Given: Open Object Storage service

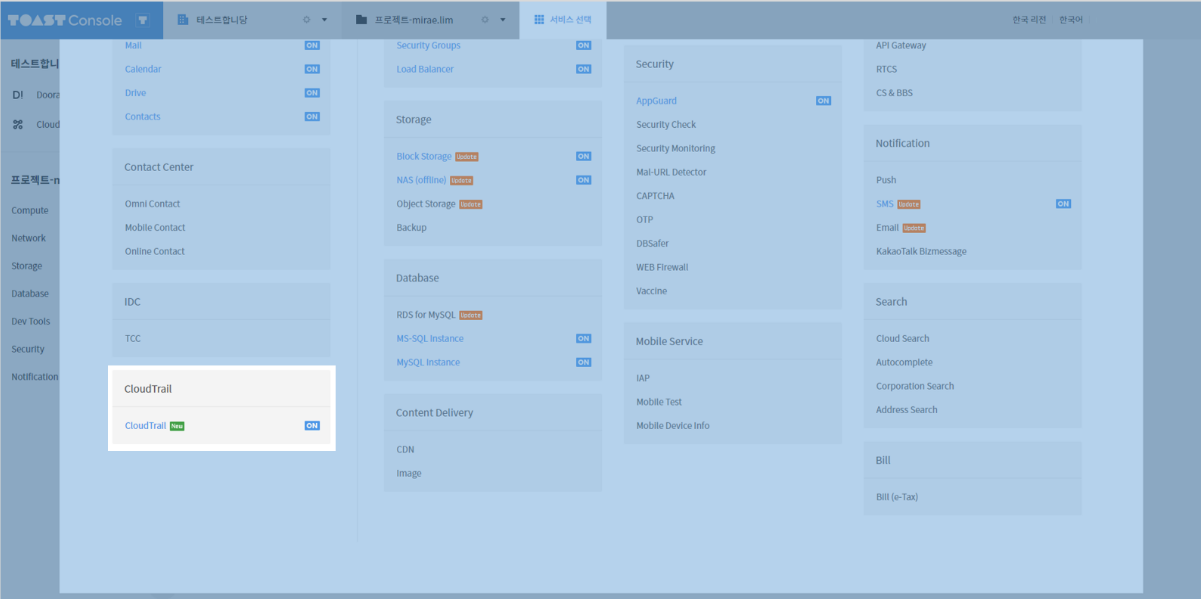Looking at the screenshot, I should pyautogui.click(x=426, y=204).
